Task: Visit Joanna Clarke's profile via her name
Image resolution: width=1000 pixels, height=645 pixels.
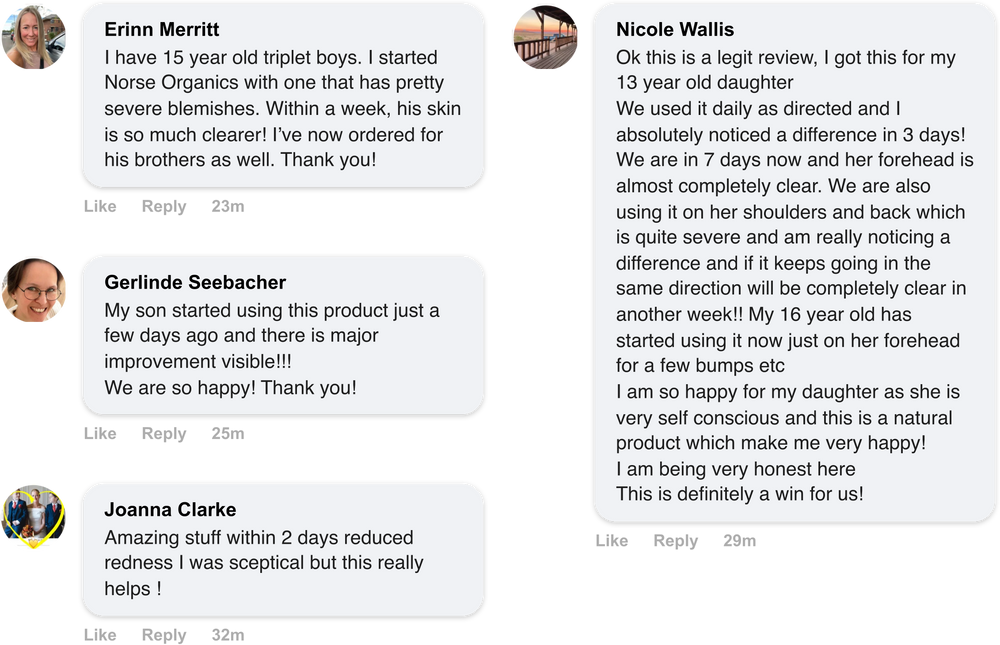Action: (170, 510)
